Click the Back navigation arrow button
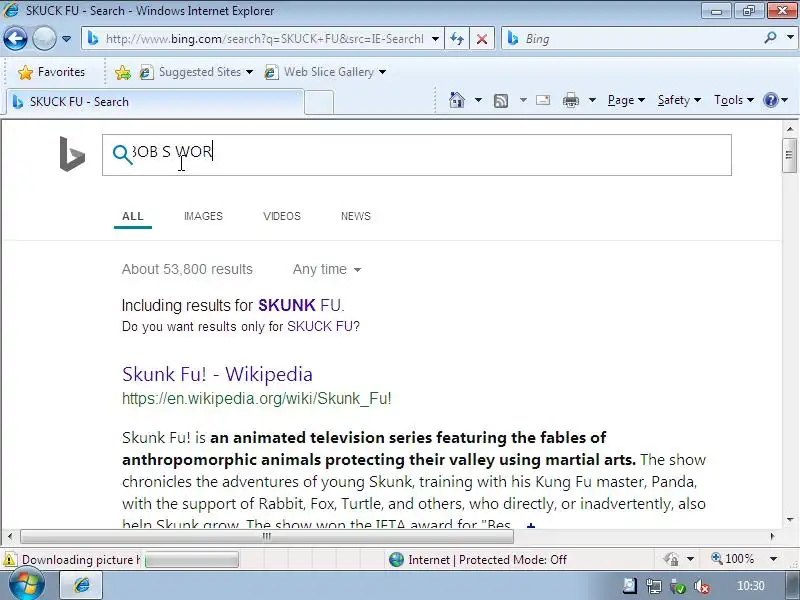This screenshot has width=800, height=600. pos(15,38)
